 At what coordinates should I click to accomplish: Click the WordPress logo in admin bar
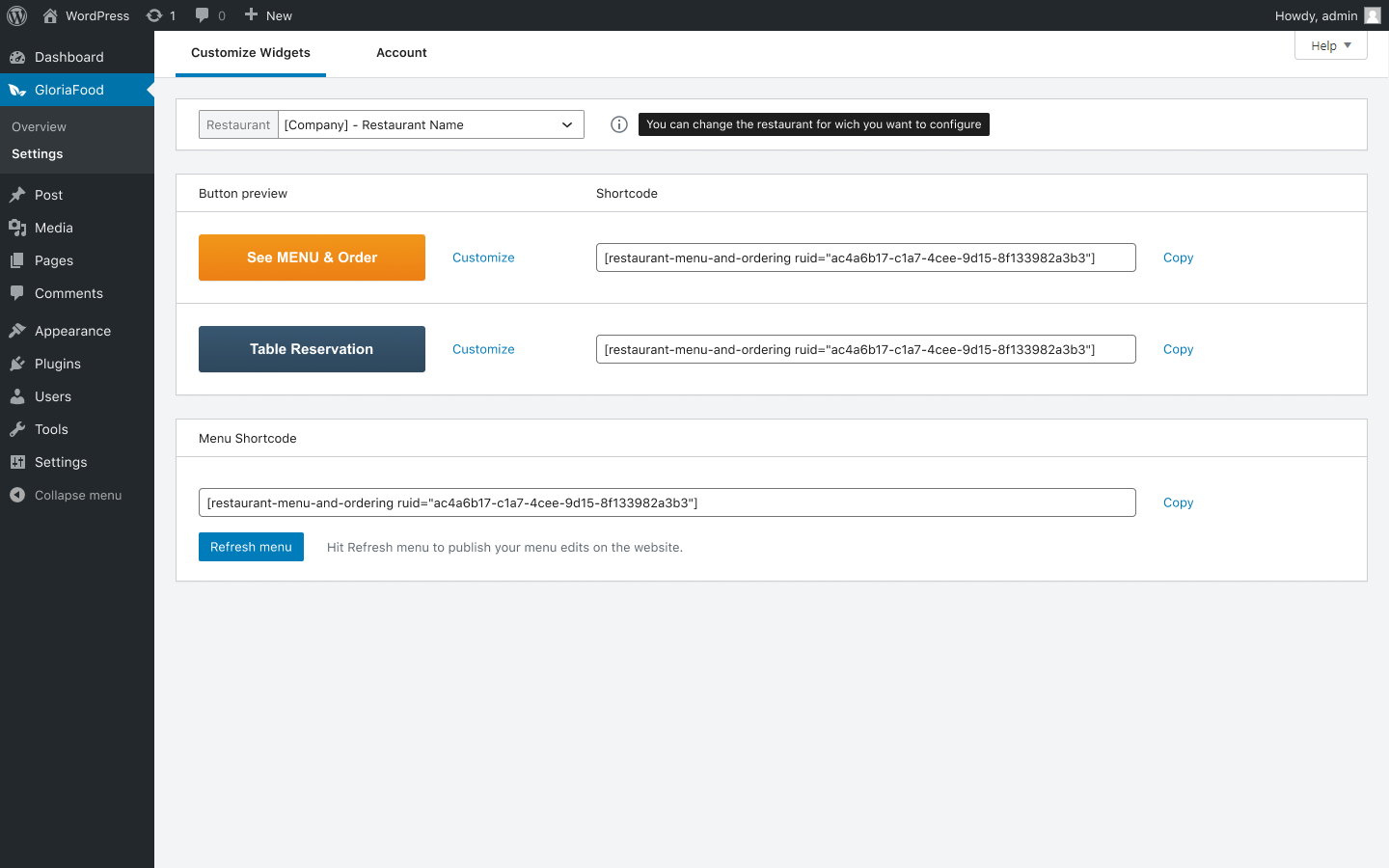[x=16, y=14]
